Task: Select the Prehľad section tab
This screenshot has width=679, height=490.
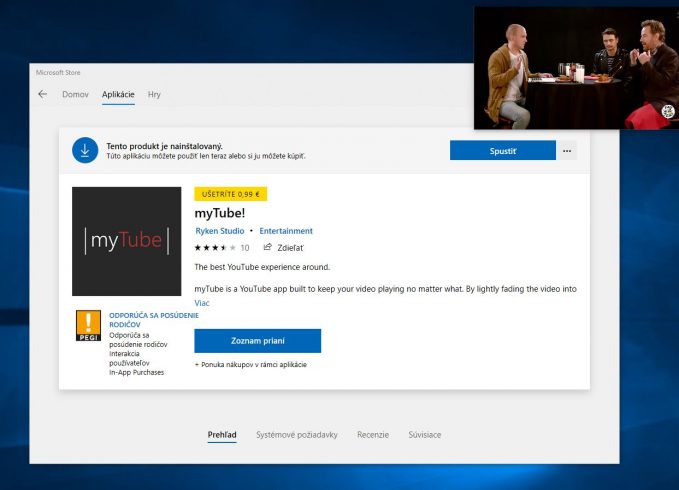Action: tap(222, 435)
